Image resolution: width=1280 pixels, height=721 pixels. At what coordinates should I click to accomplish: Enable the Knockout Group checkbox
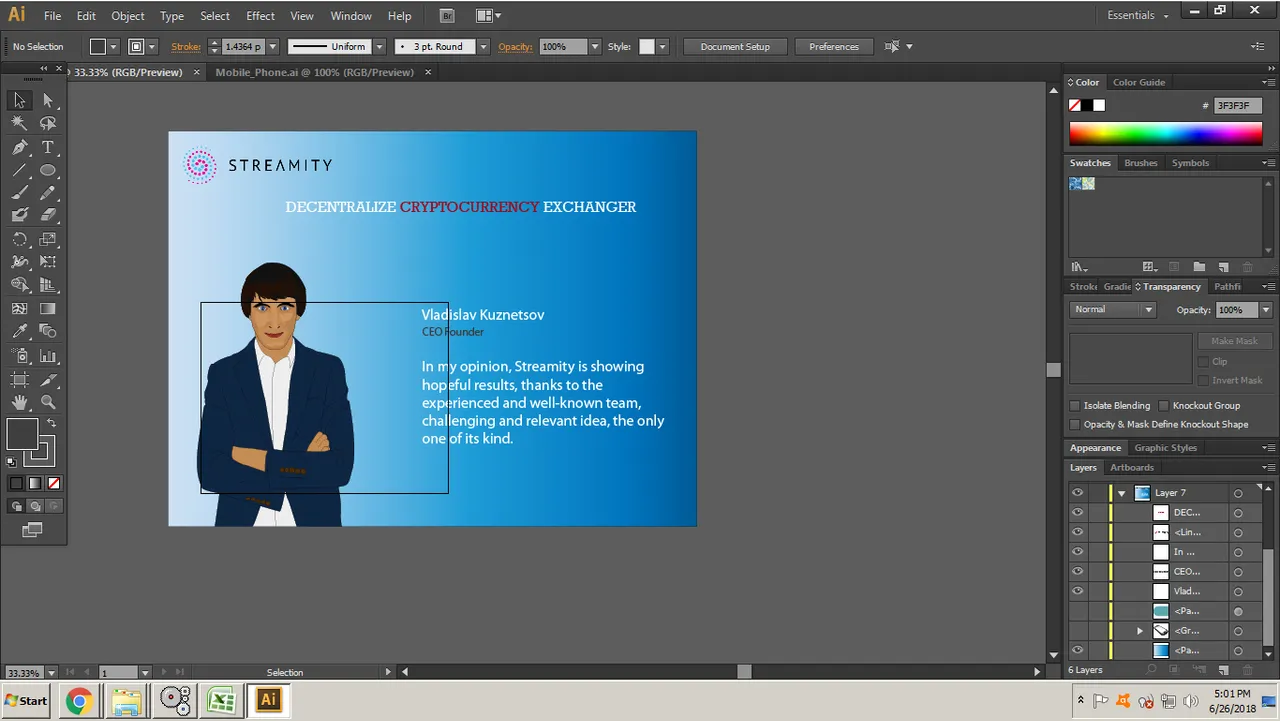1163,405
